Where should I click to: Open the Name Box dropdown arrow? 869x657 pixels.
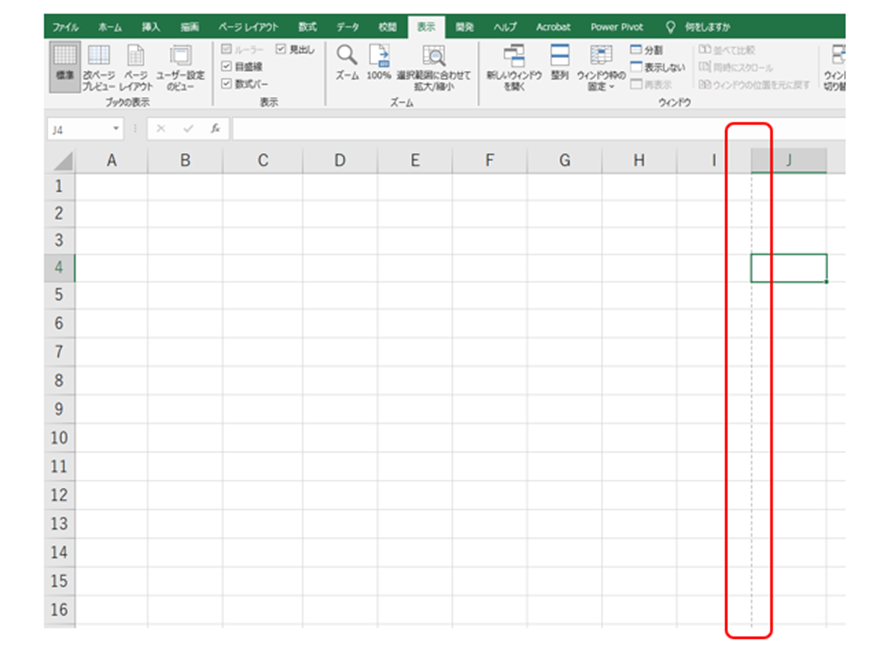117,129
